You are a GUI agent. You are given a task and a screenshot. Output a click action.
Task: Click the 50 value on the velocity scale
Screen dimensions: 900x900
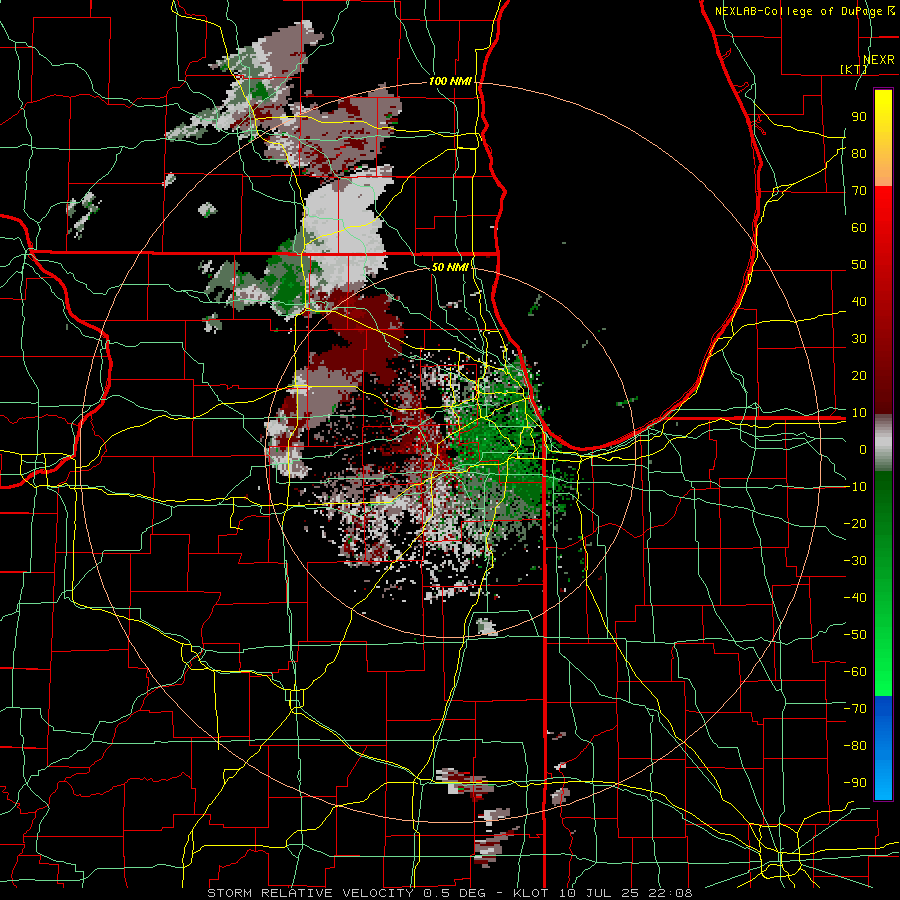click(x=859, y=265)
